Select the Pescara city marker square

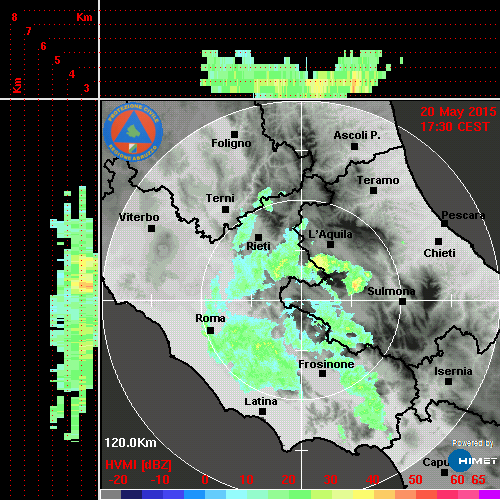pos(444,223)
